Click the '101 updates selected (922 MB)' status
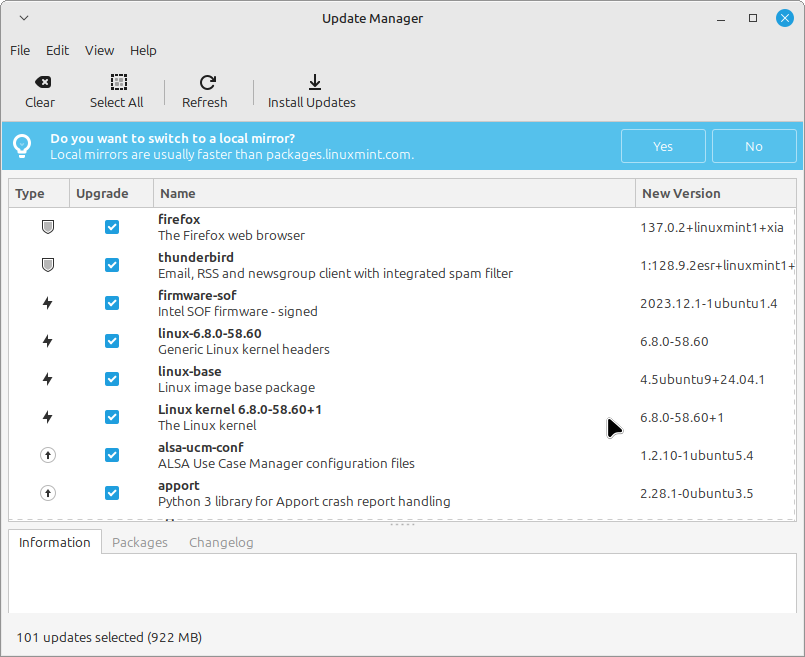Viewport: 805px width, 657px height. (x=109, y=637)
